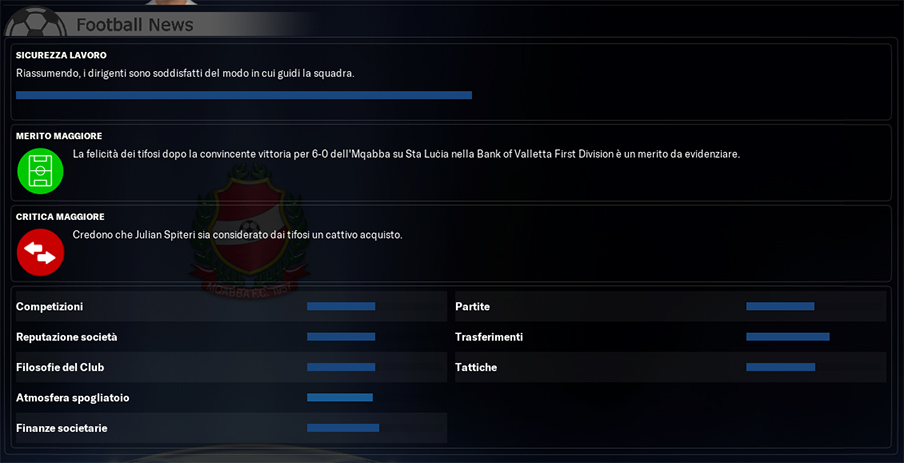Open the Filosofie del Club row
The height and width of the screenshot is (463, 904).
point(231,367)
